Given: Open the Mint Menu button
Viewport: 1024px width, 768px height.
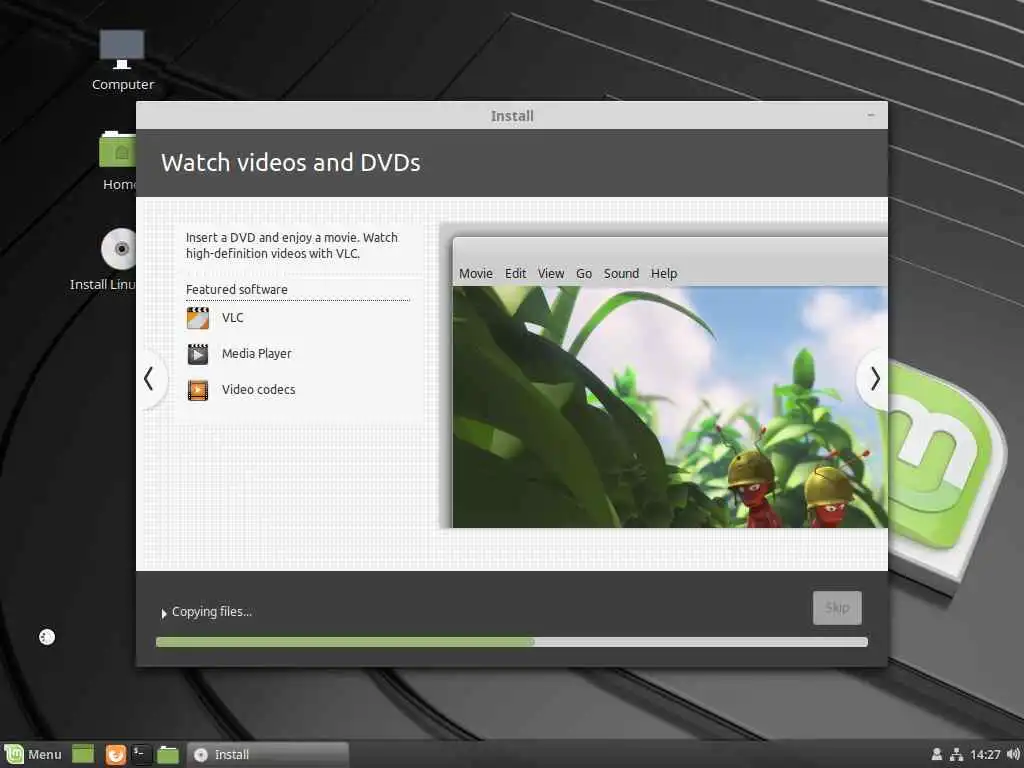Looking at the screenshot, I should (x=33, y=754).
